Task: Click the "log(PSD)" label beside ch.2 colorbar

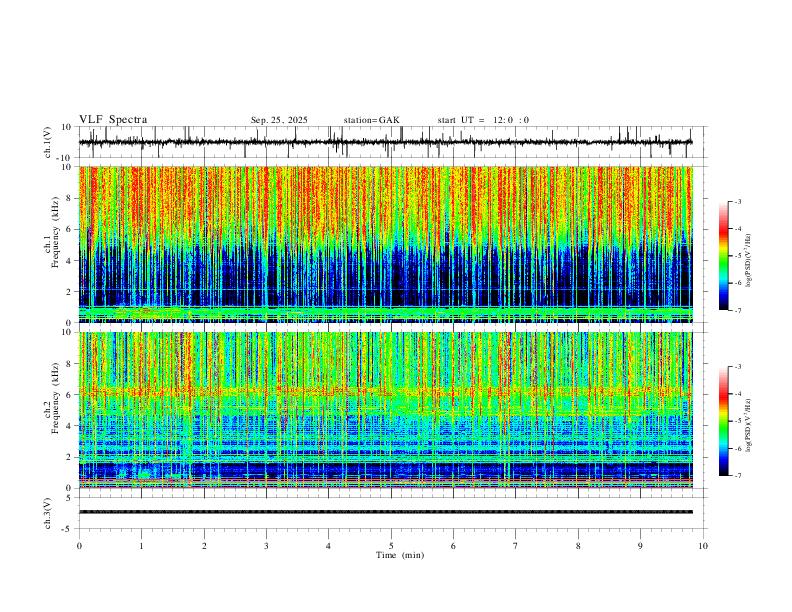Action: pos(748,426)
